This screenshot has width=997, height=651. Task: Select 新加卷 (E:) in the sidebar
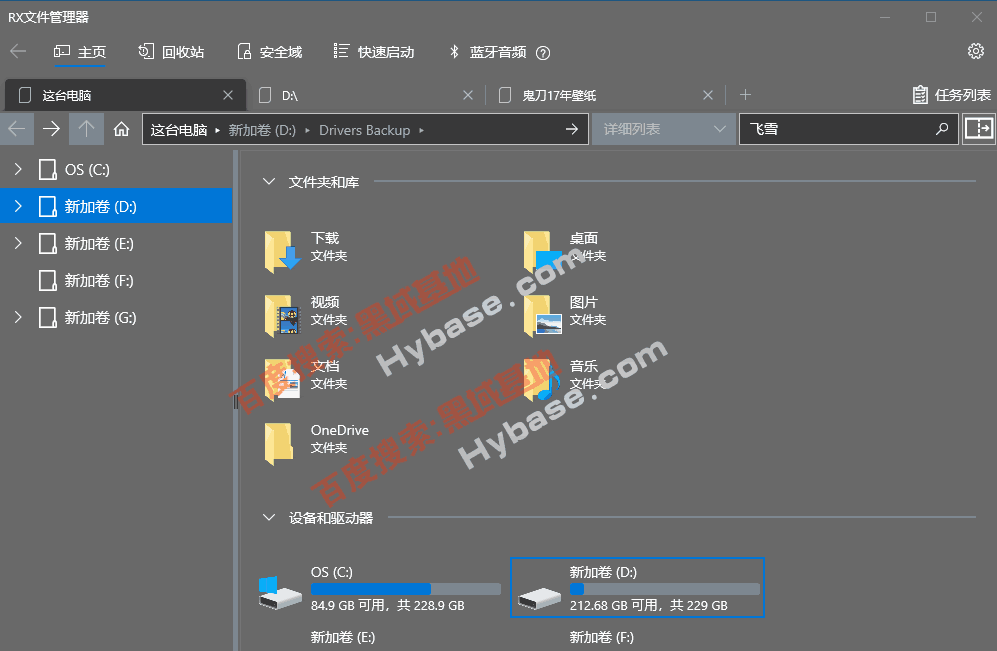coord(116,243)
